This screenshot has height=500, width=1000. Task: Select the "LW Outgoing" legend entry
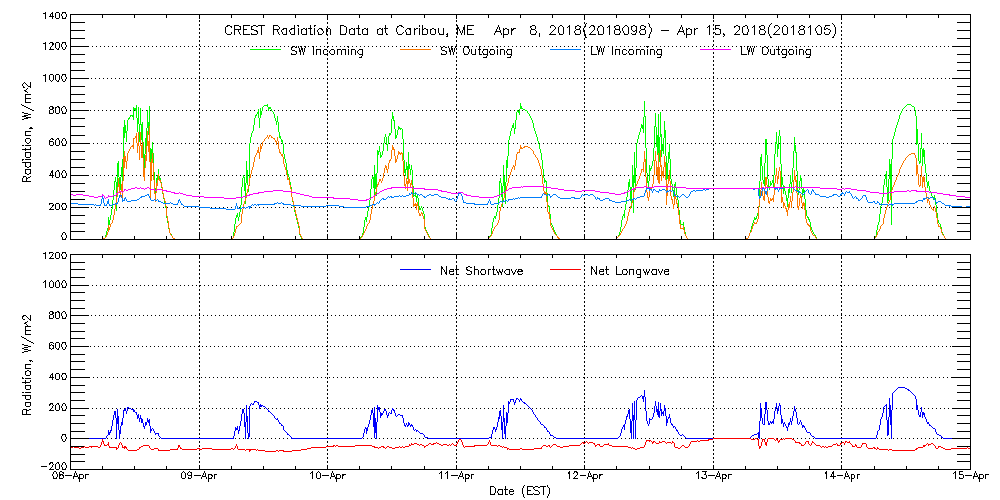[775, 52]
